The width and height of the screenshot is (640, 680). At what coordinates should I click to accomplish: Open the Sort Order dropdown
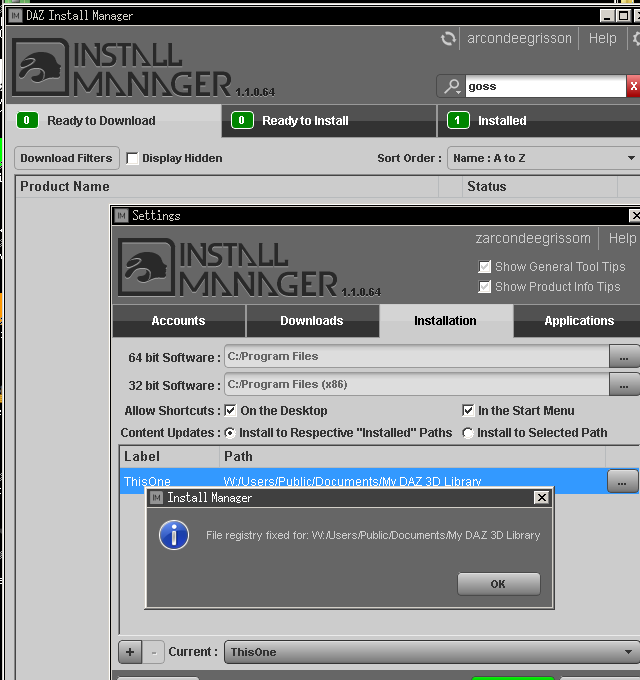[543, 158]
